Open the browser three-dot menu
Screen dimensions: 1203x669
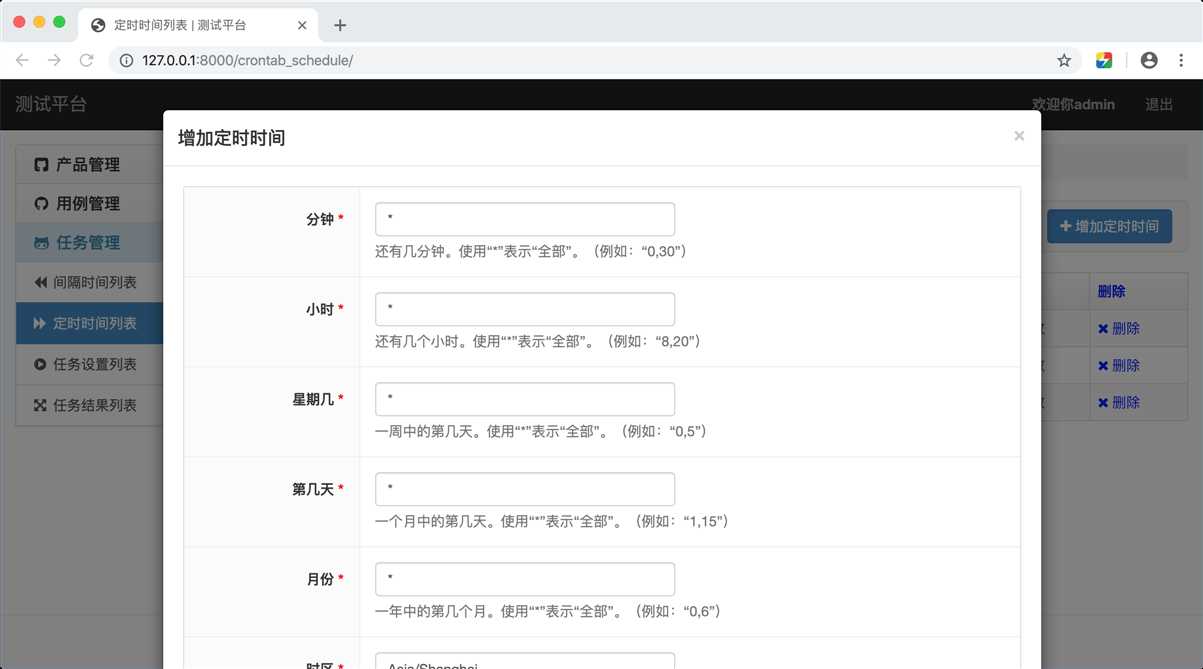click(x=1181, y=60)
